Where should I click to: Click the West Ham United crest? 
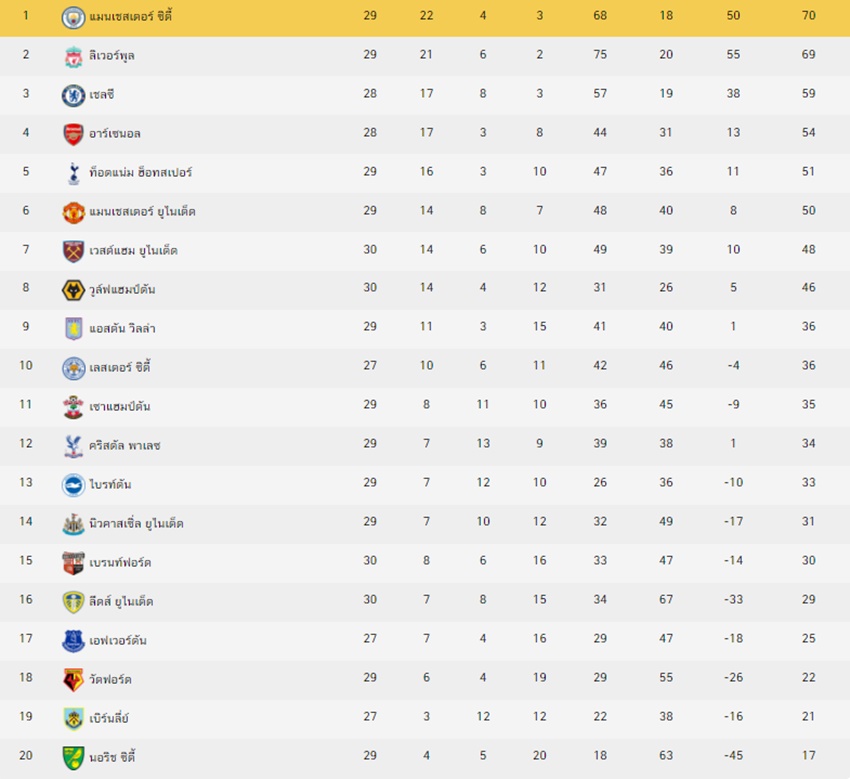point(73,252)
